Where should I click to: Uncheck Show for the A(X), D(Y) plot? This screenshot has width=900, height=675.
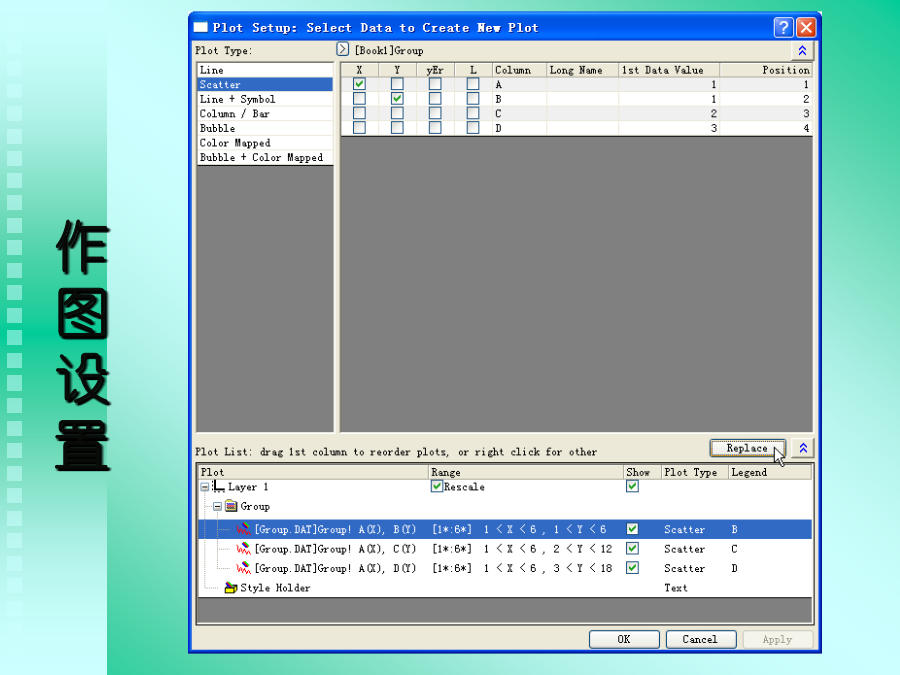632,568
